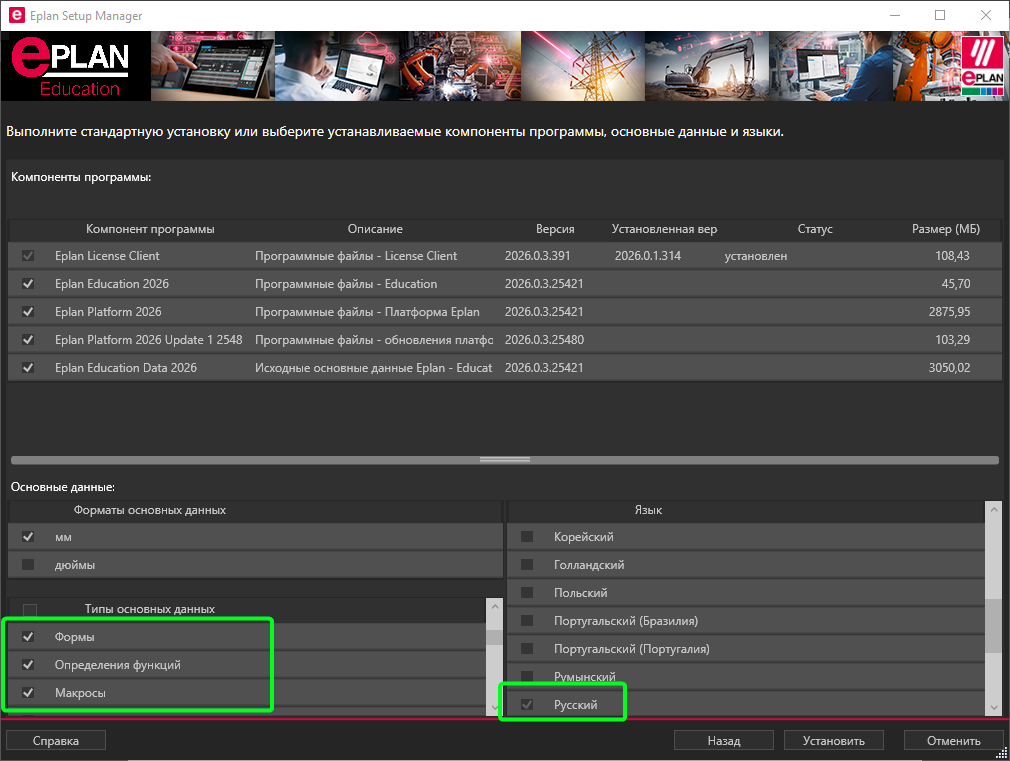This screenshot has height=761, width=1010.
Task: Enable the дюймы data format checkbox
Action: click(x=28, y=564)
